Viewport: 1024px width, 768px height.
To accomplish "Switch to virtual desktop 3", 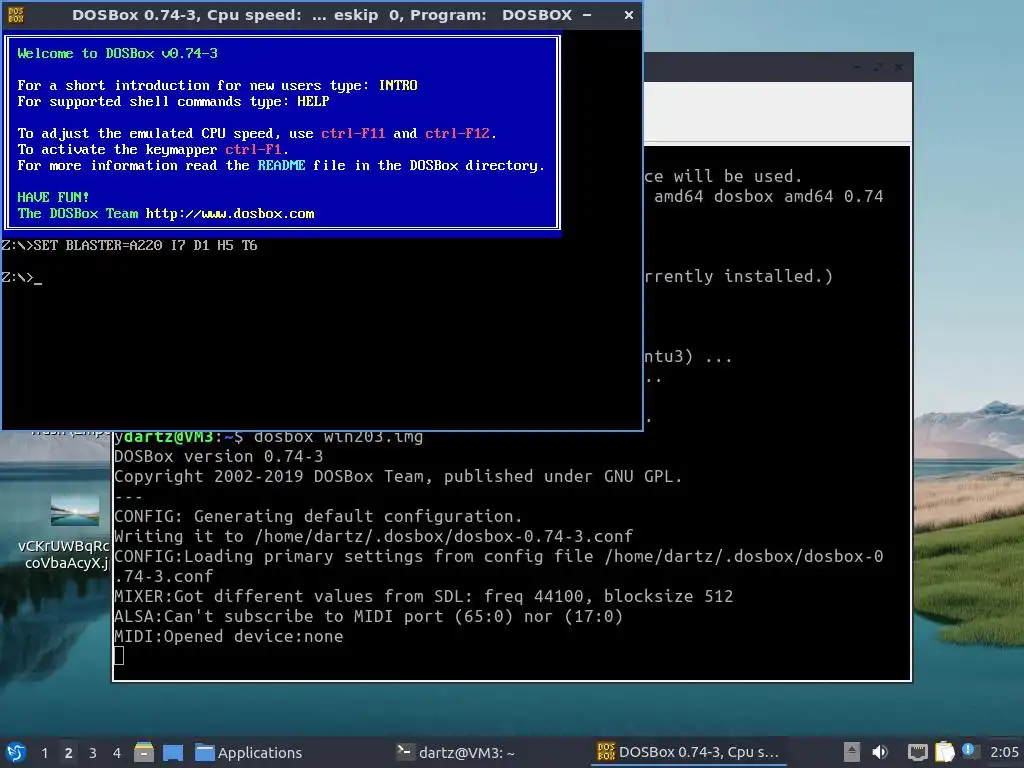I will point(93,753).
